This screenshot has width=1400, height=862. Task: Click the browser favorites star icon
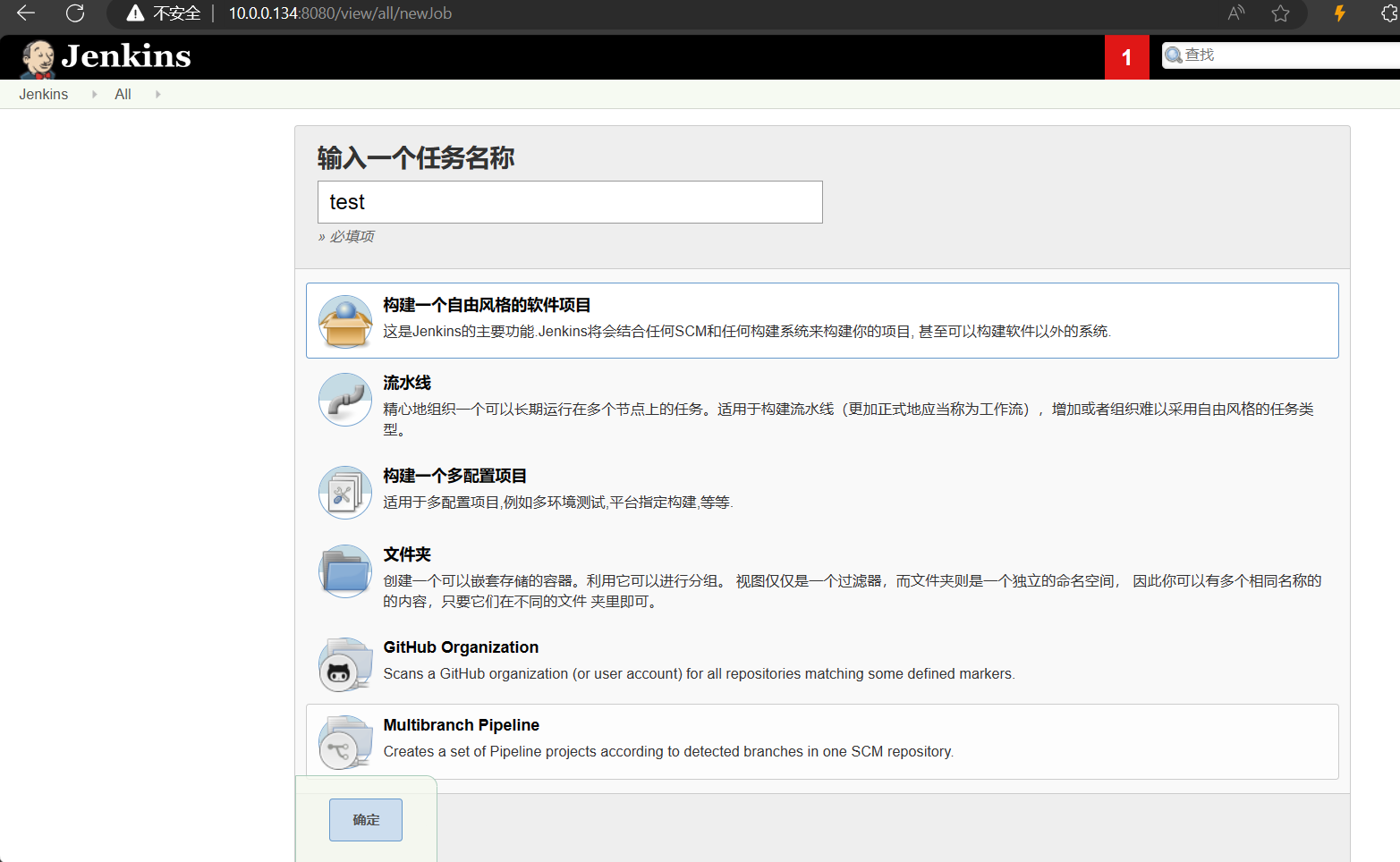point(1280,13)
